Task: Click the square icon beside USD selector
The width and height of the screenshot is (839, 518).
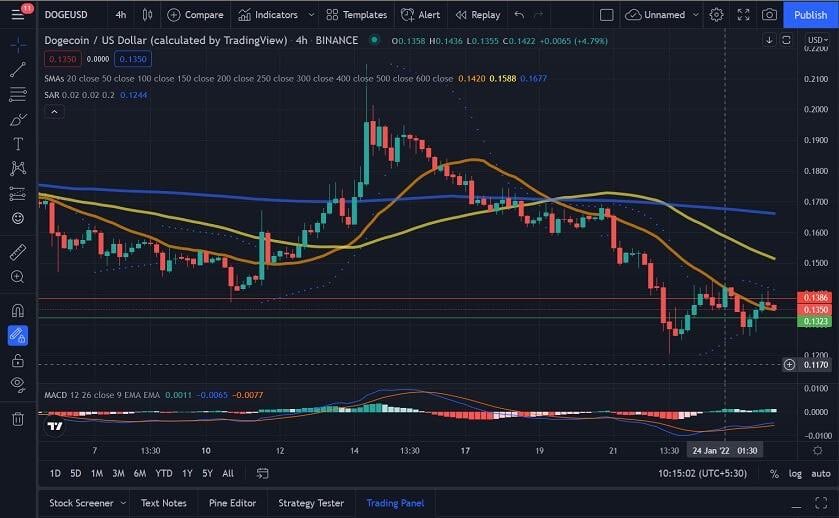Action: 786,40
